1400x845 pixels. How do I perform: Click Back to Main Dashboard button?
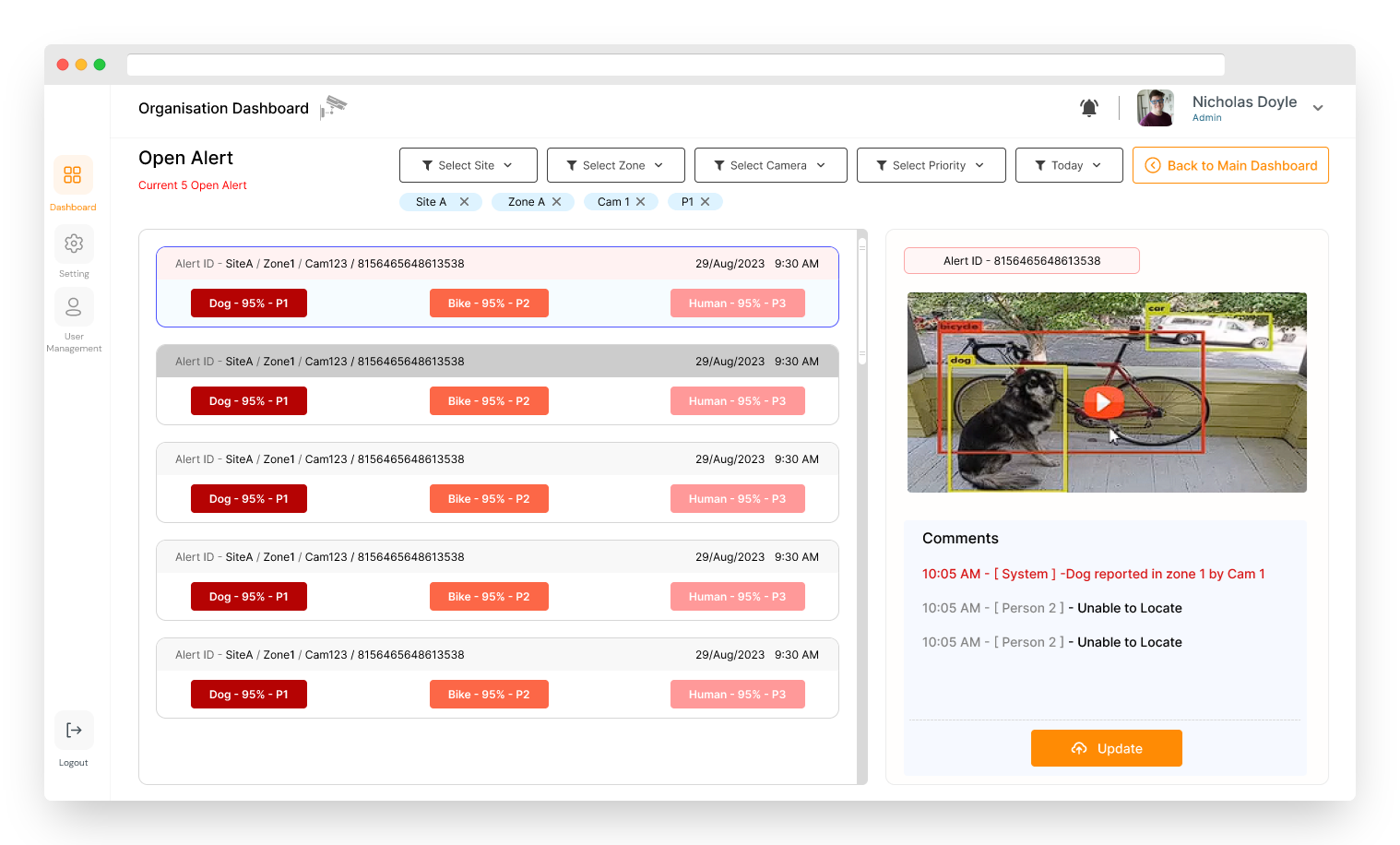click(1230, 166)
